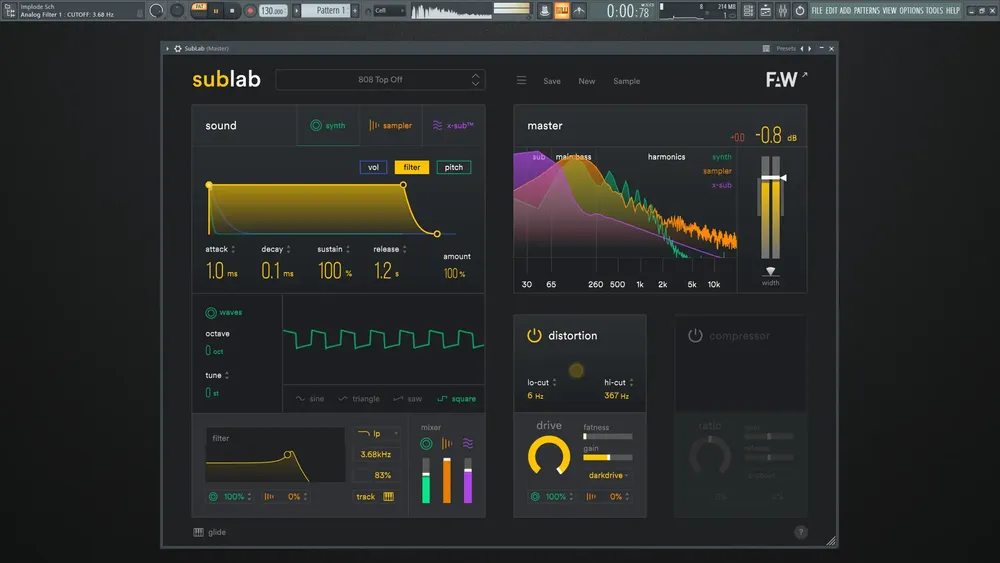This screenshot has width=1000, height=563.
Task: Adjust the sustain value stepper
Action: coord(348,249)
